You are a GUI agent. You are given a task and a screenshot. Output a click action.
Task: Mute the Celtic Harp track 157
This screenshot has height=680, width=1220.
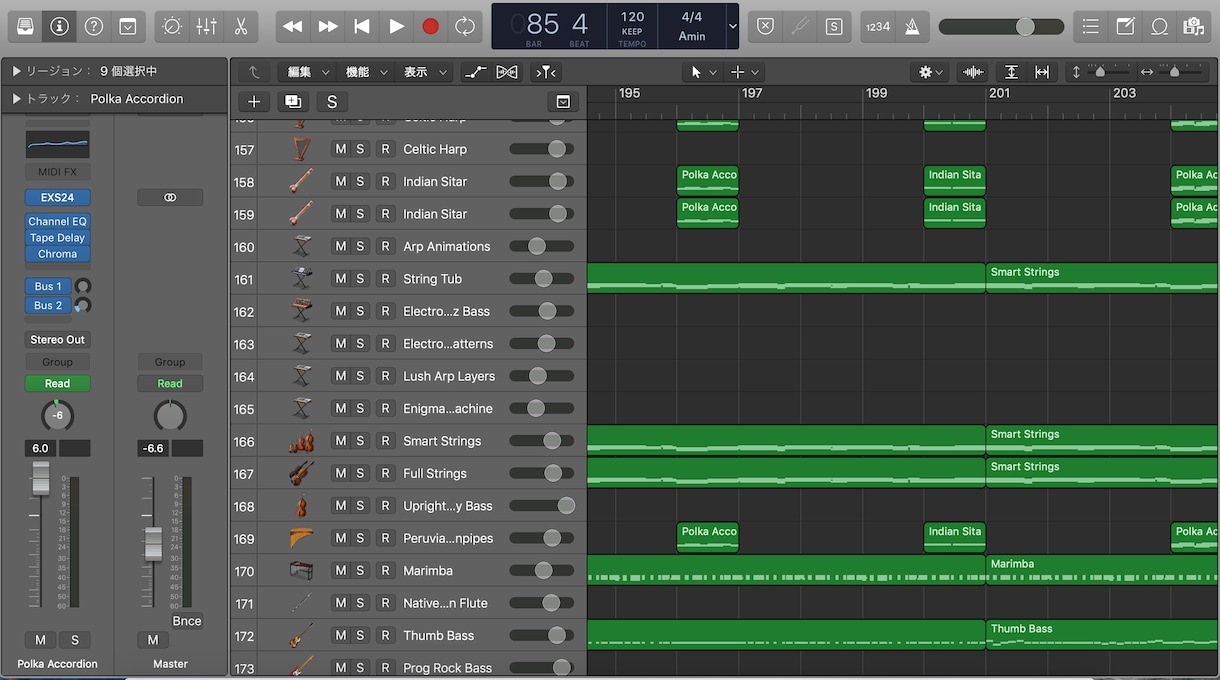pyautogui.click(x=340, y=149)
